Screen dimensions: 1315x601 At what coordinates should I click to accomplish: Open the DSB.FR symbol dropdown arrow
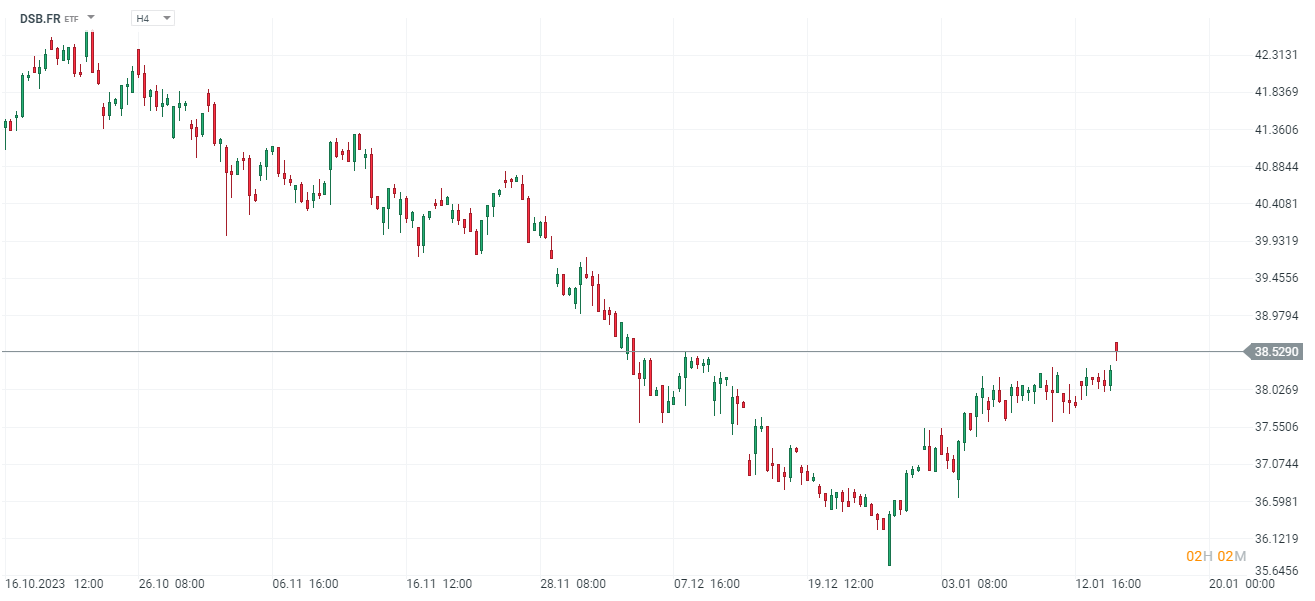tap(91, 18)
